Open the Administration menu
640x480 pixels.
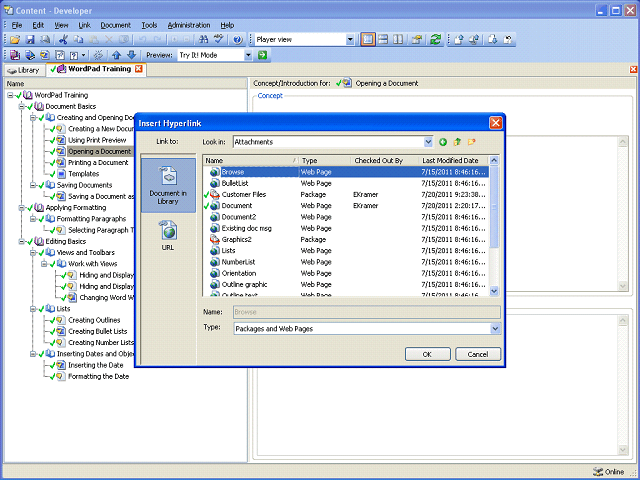pos(189,25)
